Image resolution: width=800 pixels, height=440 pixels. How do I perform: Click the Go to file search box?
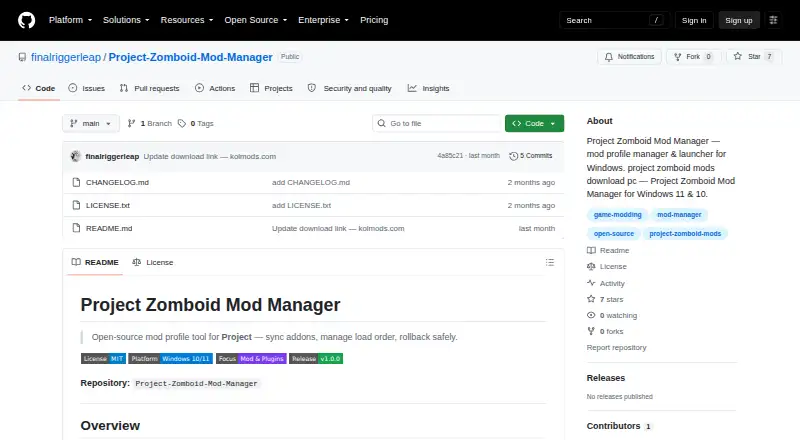(x=437, y=124)
